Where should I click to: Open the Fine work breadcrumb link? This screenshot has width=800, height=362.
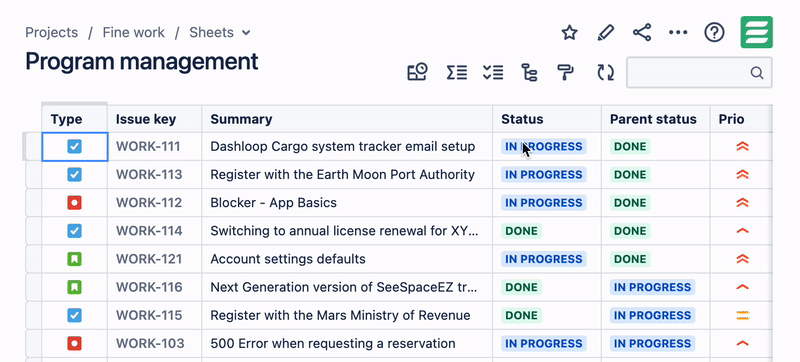[x=134, y=33]
